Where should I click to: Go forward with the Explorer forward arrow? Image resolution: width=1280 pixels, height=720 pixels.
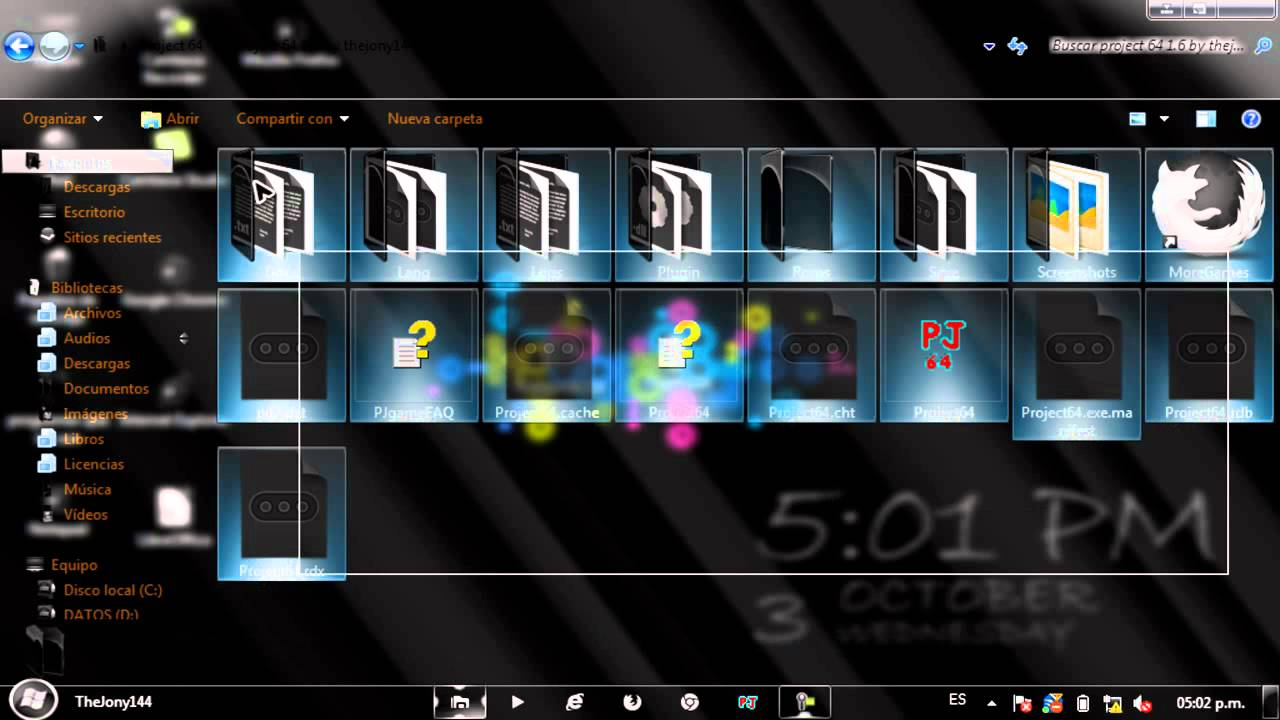pos(55,46)
